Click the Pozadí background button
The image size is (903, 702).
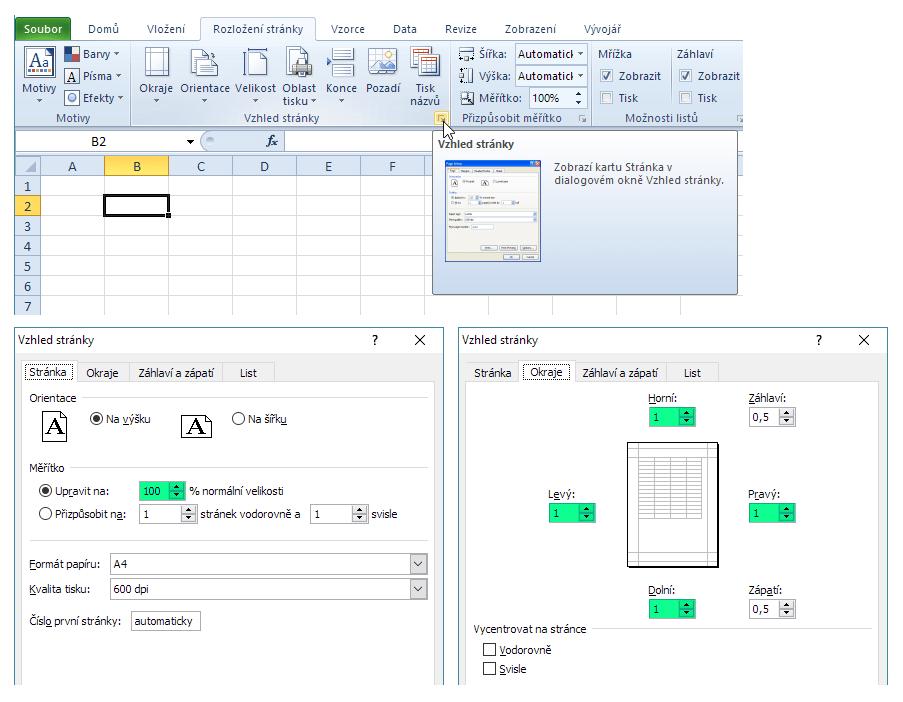pos(383,70)
